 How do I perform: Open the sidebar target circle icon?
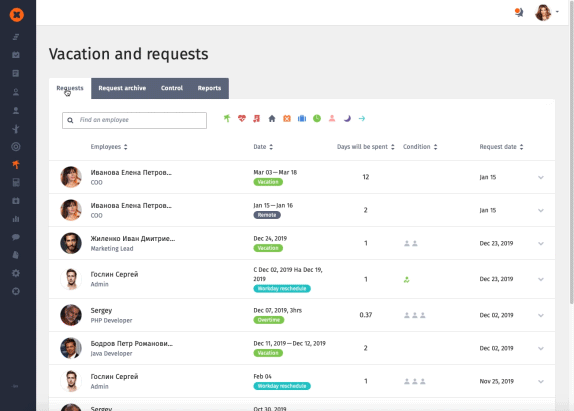tap(16, 147)
